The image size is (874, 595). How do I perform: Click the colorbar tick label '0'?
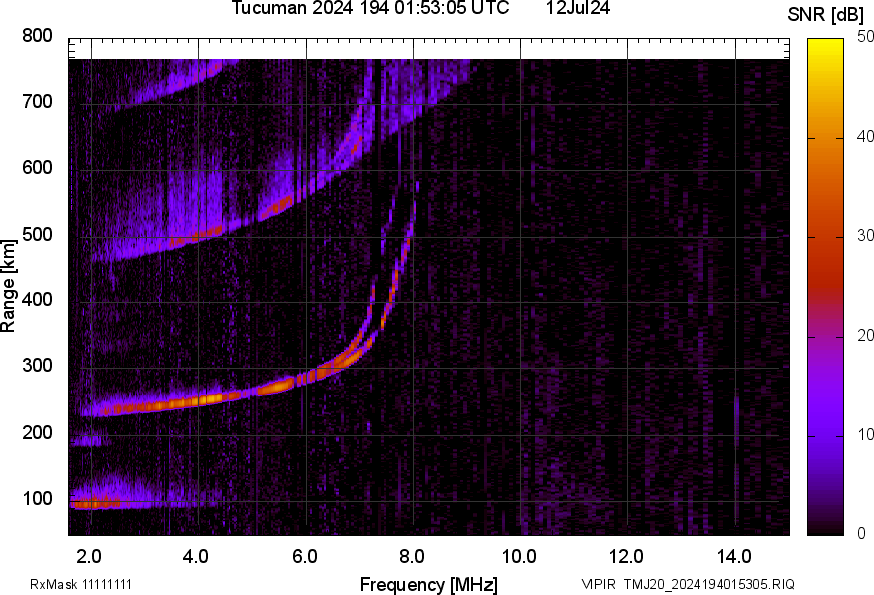[x=861, y=533]
